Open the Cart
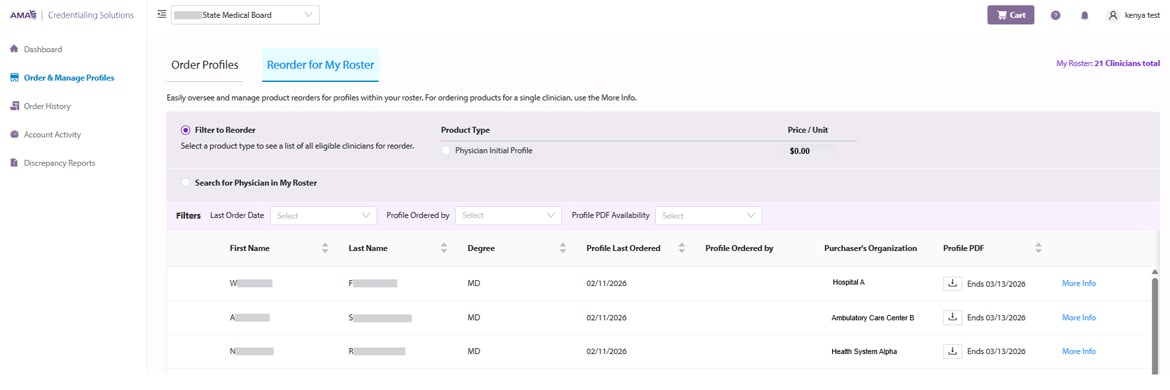Image resolution: width=1170 pixels, height=390 pixels. (x=1010, y=15)
